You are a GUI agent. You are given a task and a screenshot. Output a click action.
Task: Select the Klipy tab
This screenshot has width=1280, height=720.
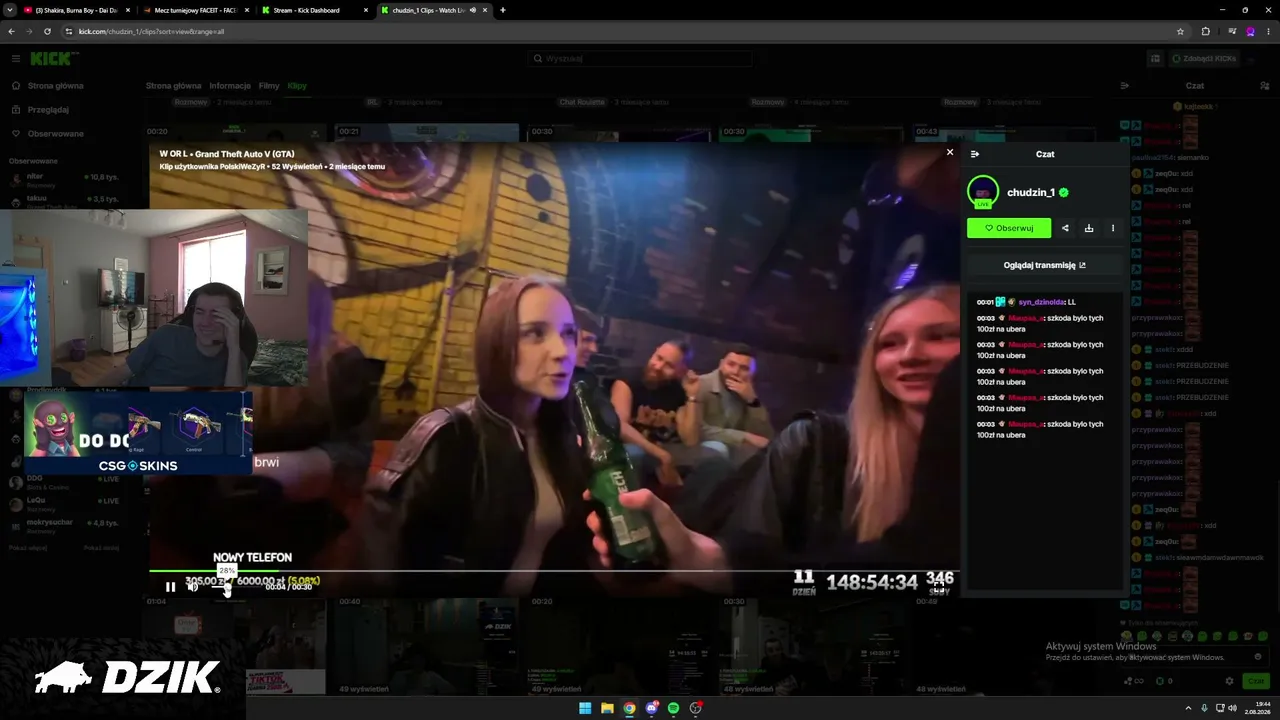[297, 86]
